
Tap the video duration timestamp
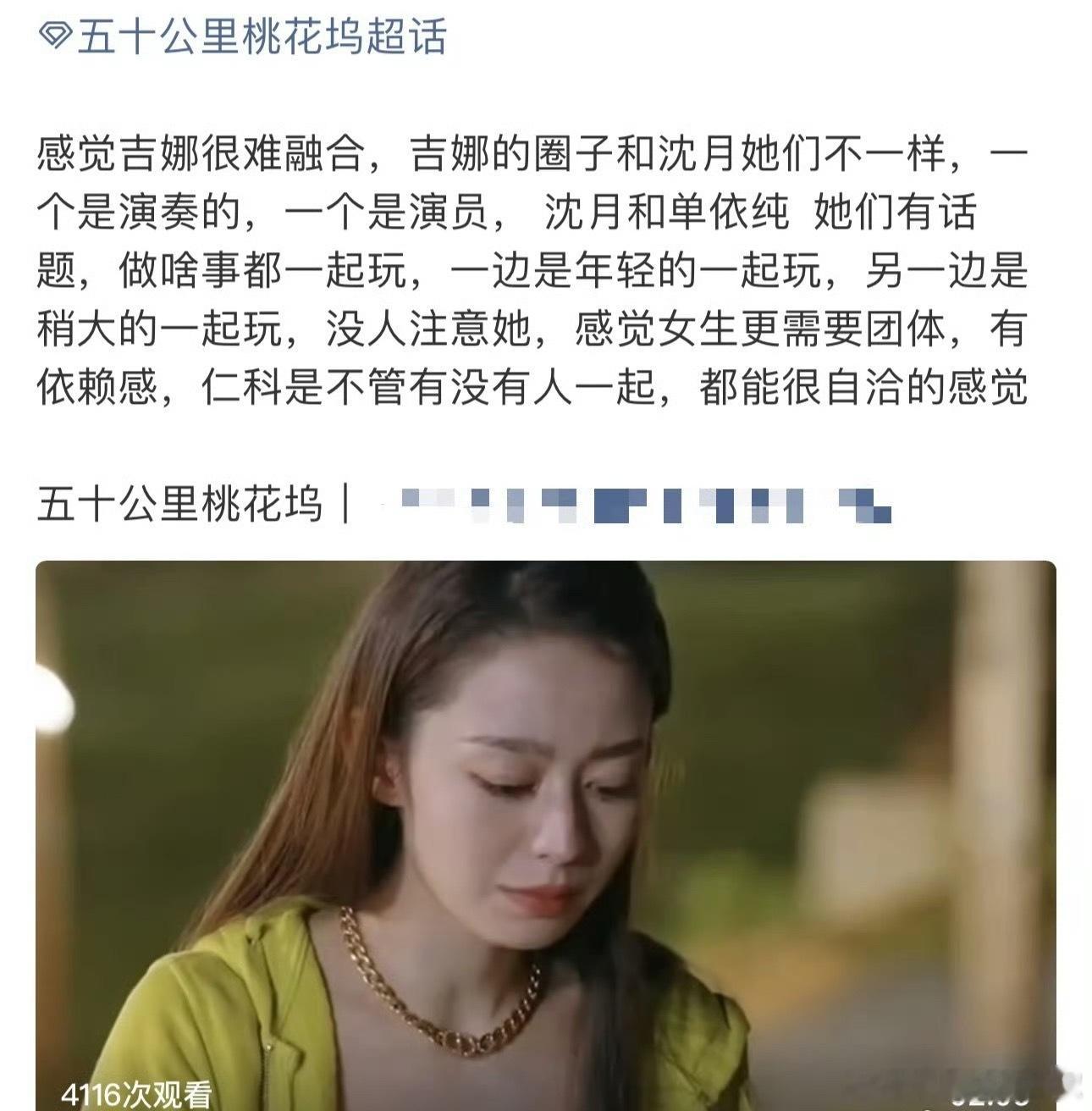coord(992,1095)
